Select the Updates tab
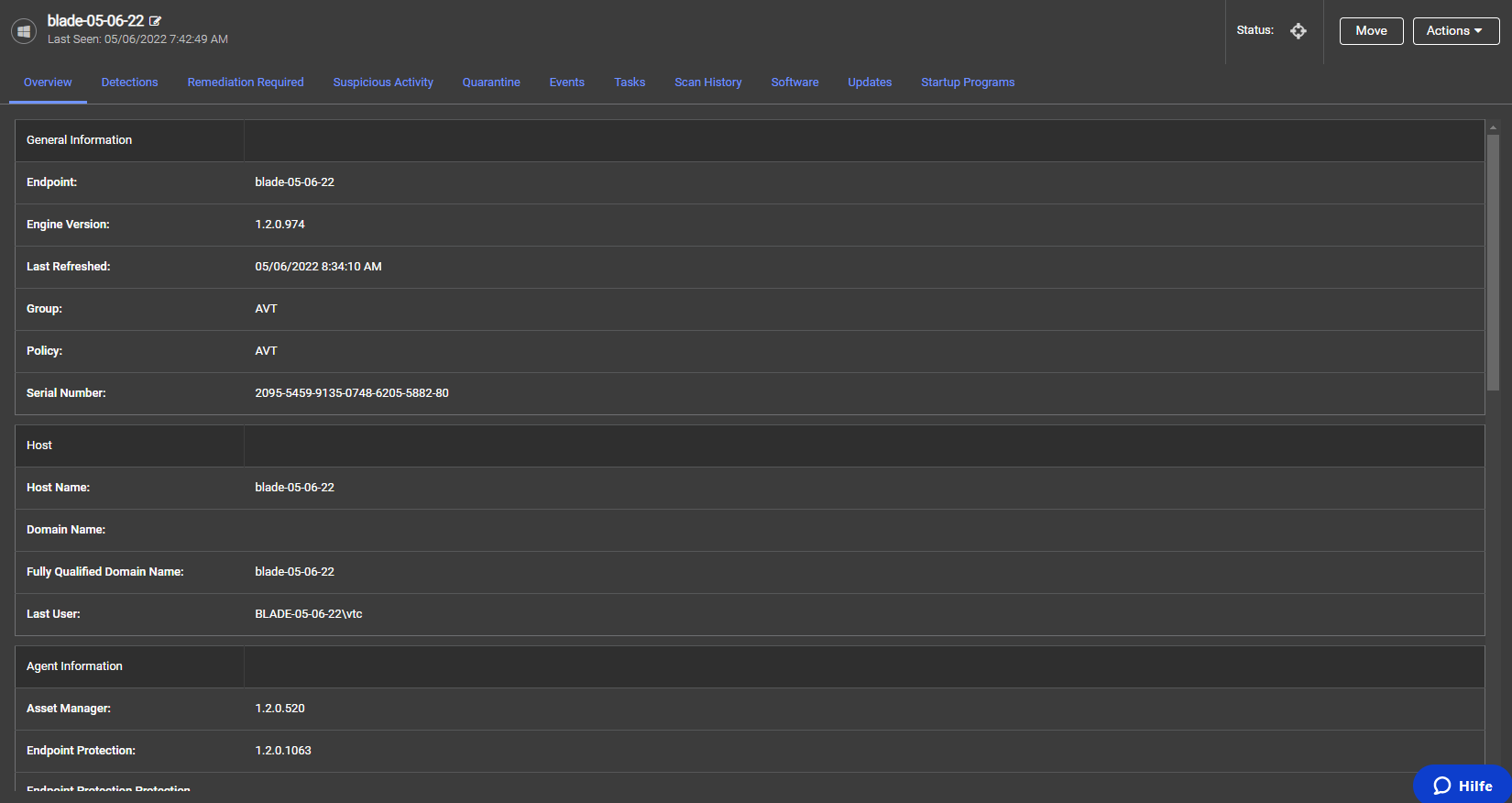 [870, 82]
